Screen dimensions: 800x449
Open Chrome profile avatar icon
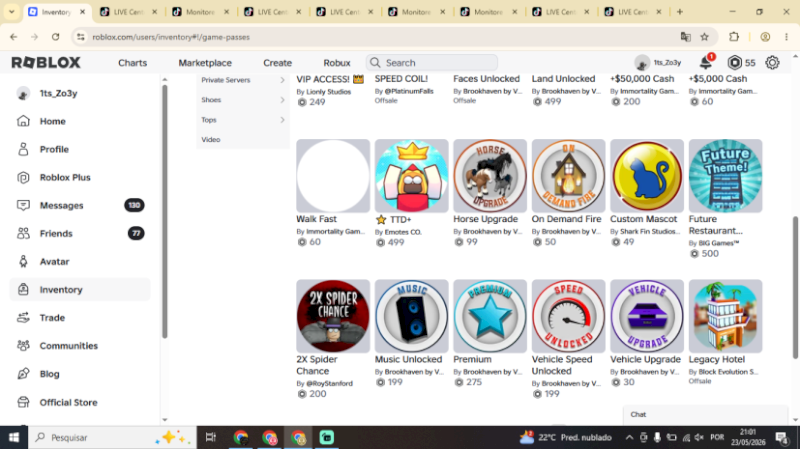pyautogui.click(x=765, y=37)
